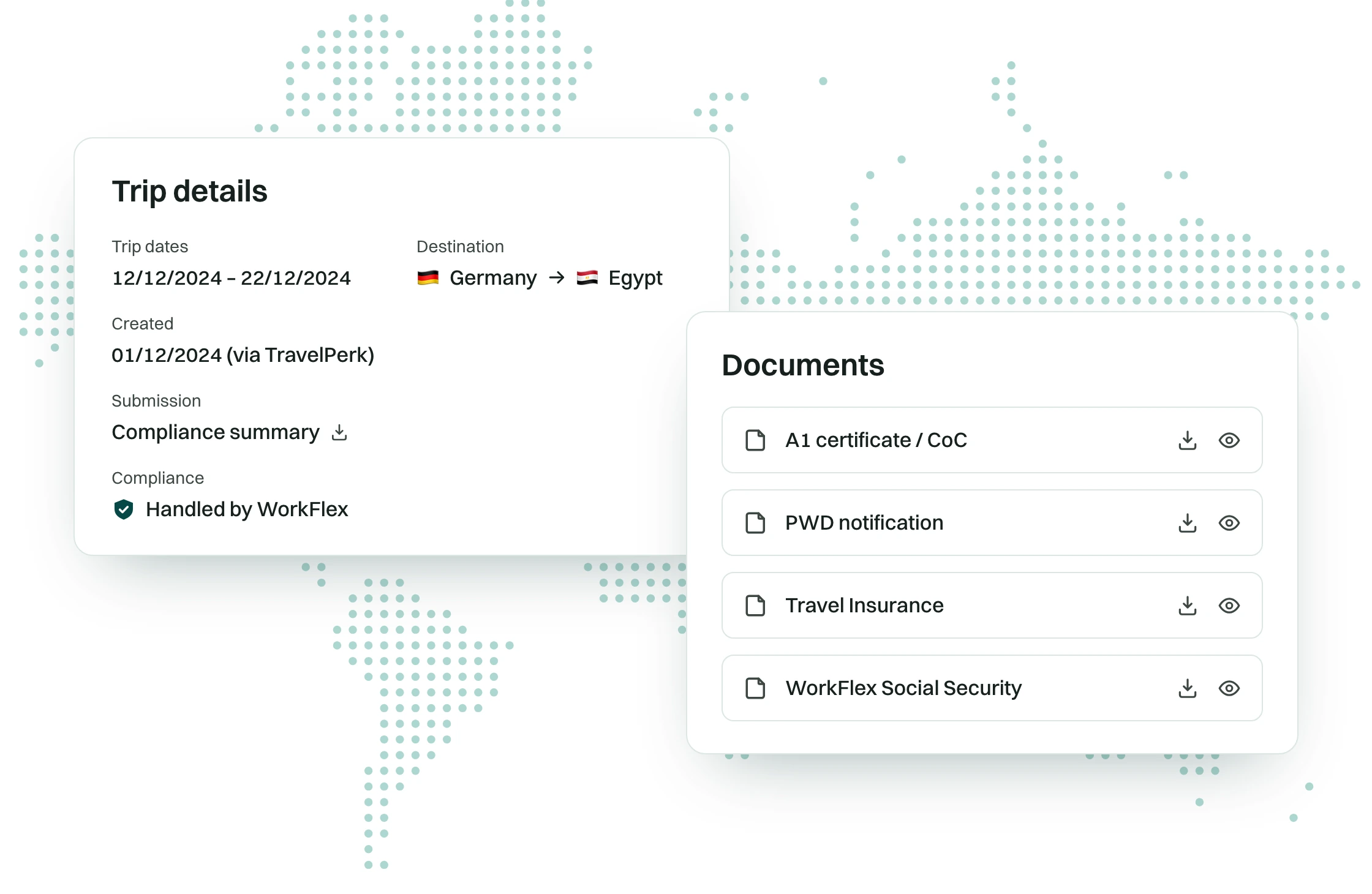The width and height of the screenshot is (1372, 894).
Task: View WorkFlex Social Security via eye icon
Action: click(1229, 688)
